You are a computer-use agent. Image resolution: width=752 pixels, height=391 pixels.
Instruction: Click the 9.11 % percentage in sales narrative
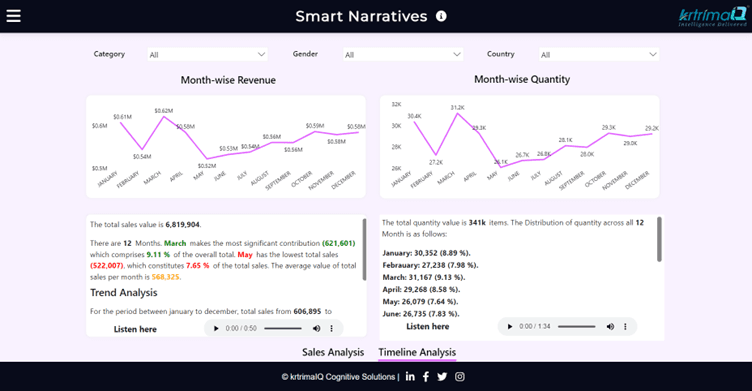158,255
